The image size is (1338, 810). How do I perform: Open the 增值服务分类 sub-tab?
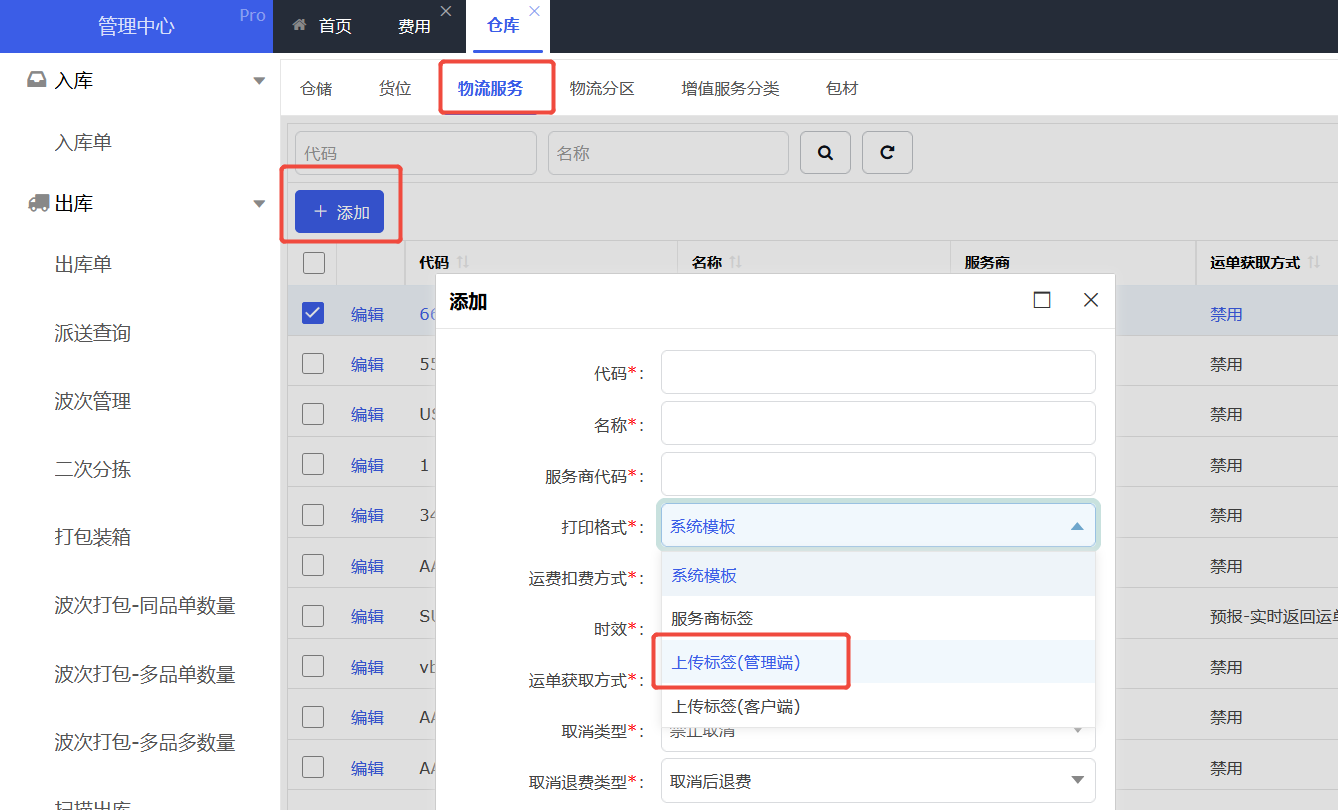[x=730, y=88]
